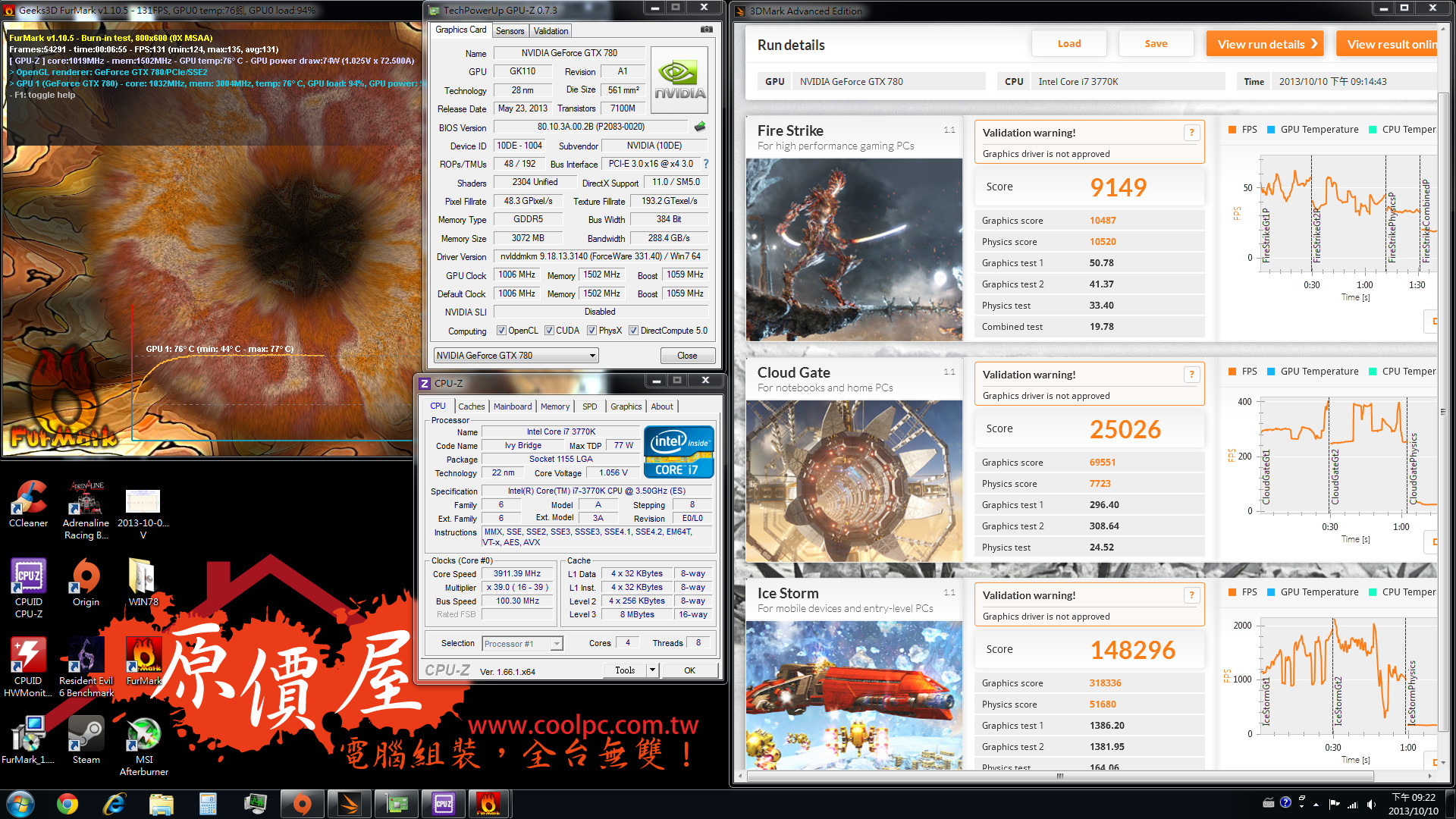The image size is (1456, 819).
Task: Open the Mainboard tab in CPU-Z
Action: click(x=513, y=406)
